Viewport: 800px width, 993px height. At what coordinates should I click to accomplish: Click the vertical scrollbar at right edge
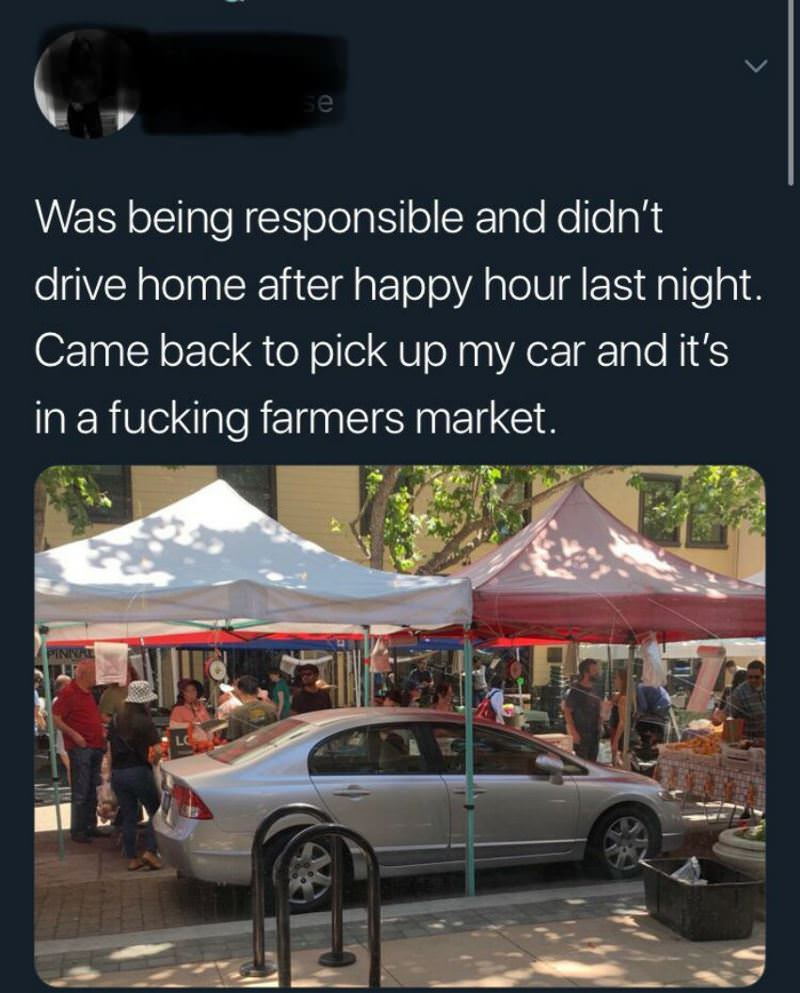(790, 92)
